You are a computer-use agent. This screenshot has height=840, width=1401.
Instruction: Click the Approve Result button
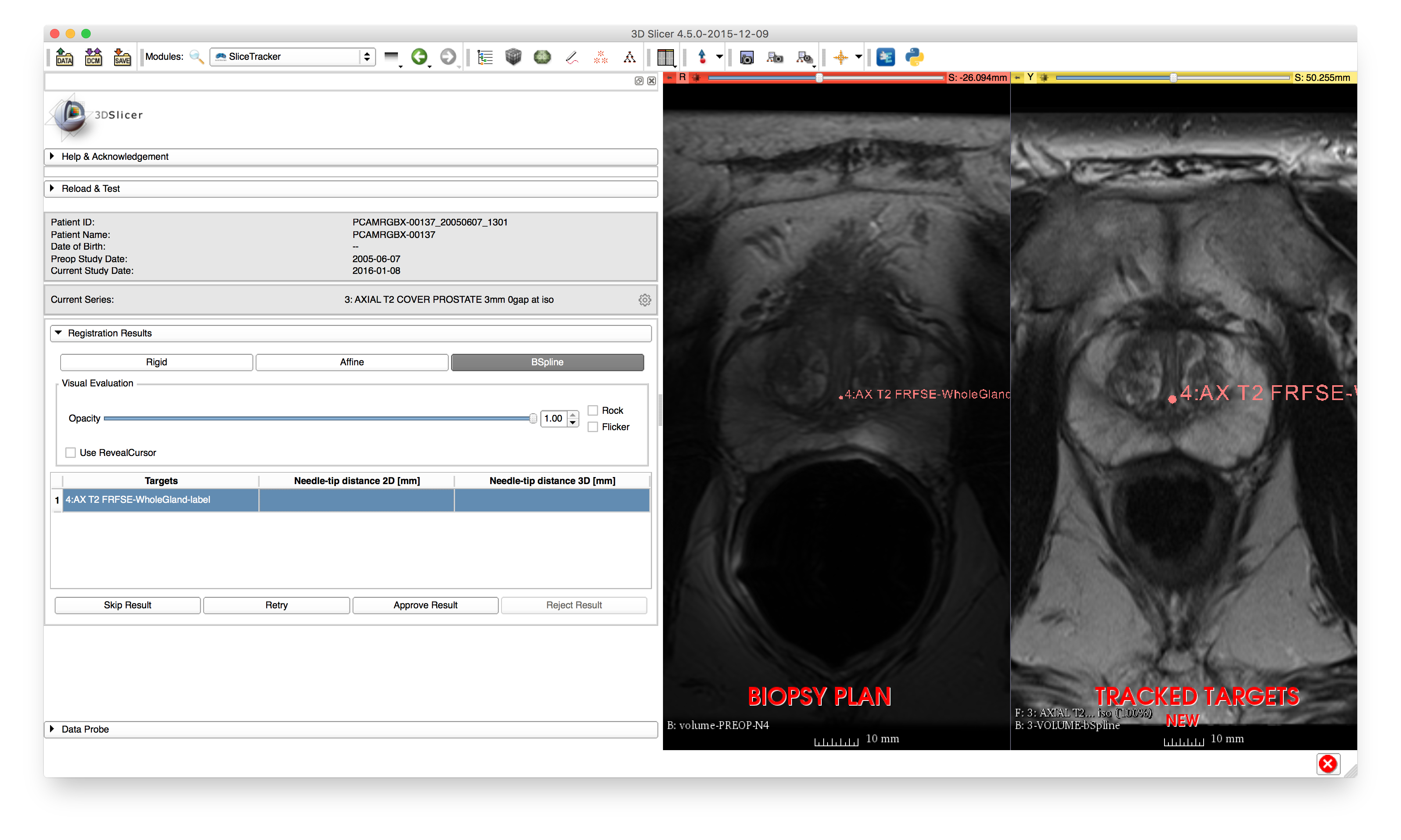click(425, 605)
